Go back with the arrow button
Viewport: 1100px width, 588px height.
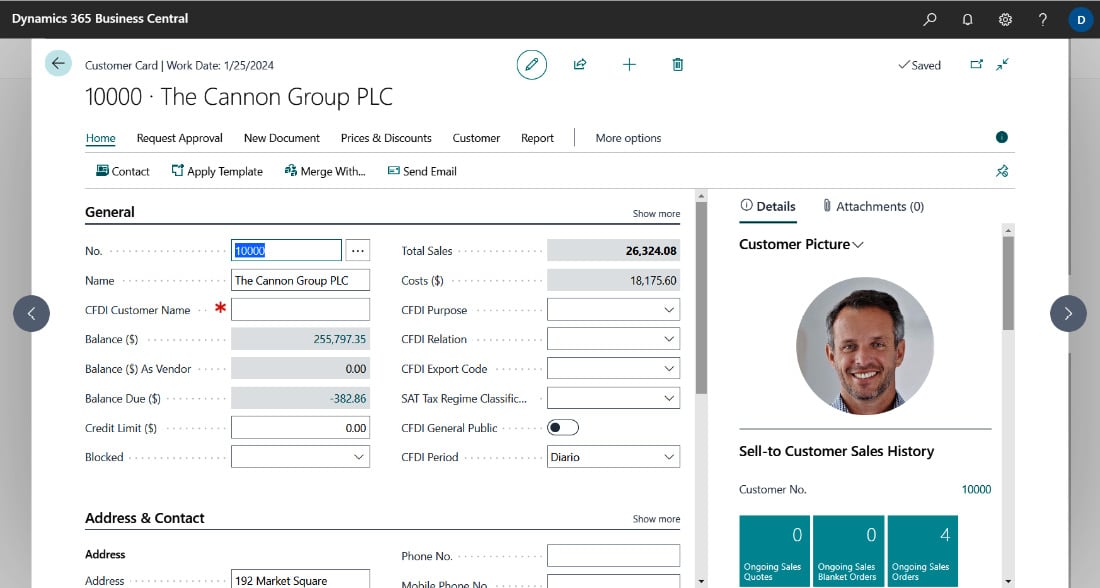click(x=58, y=63)
